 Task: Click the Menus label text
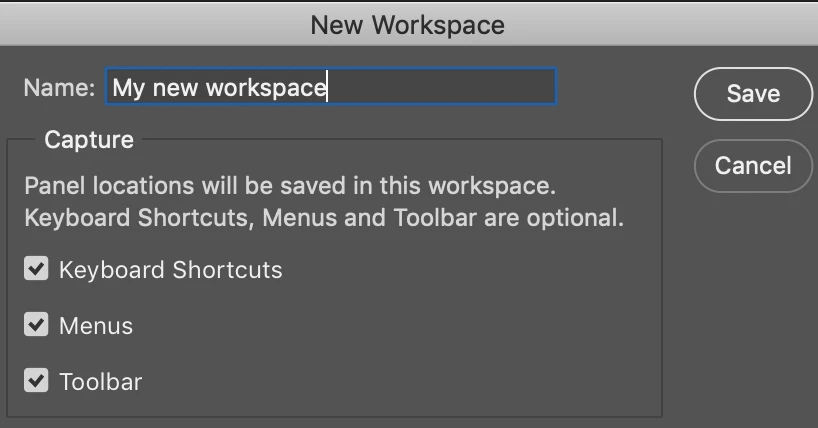click(x=96, y=326)
